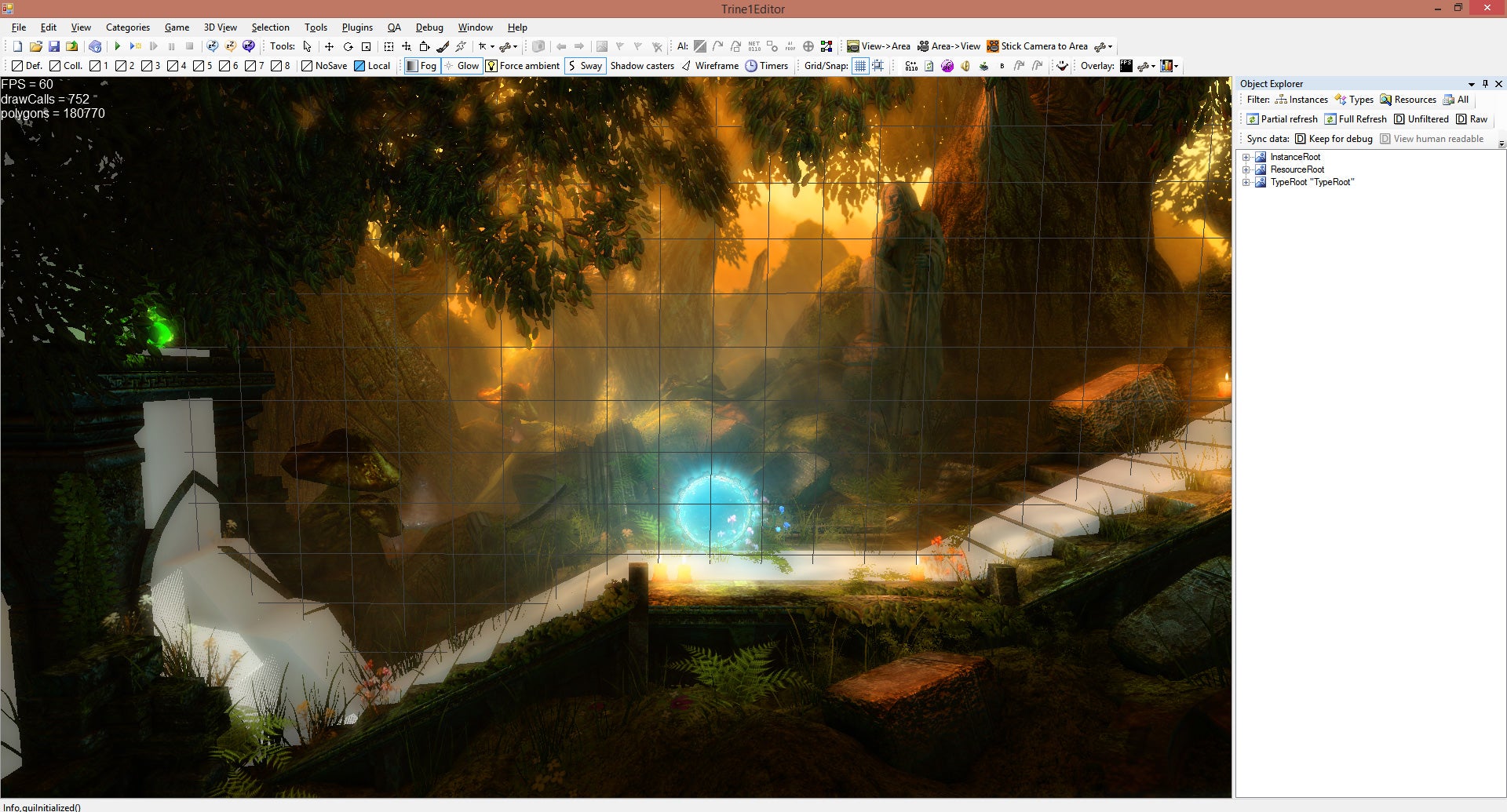Click the Full Refresh button

(x=1356, y=119)
